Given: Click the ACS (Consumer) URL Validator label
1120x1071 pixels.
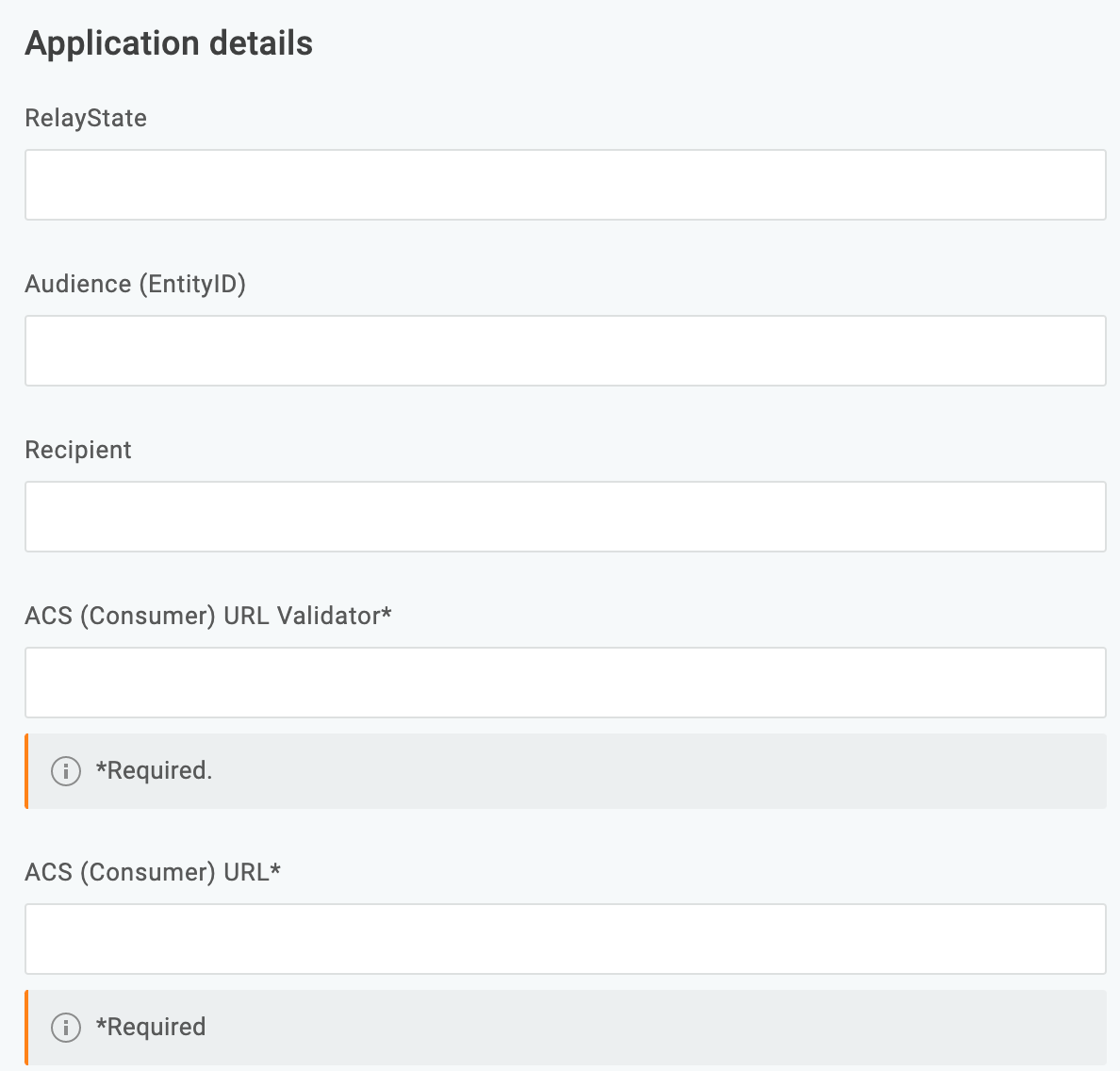Looking at the screenshot, I should pyautogui.click(x=209, y=615).
